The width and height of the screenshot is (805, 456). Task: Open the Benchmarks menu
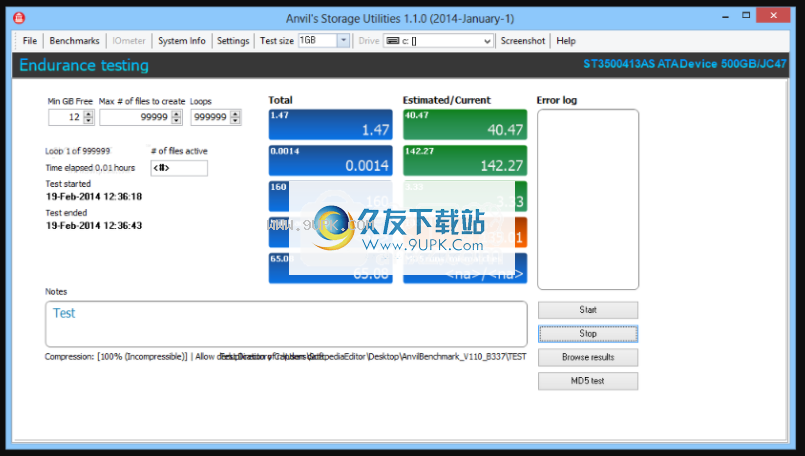tap(74, 41)
